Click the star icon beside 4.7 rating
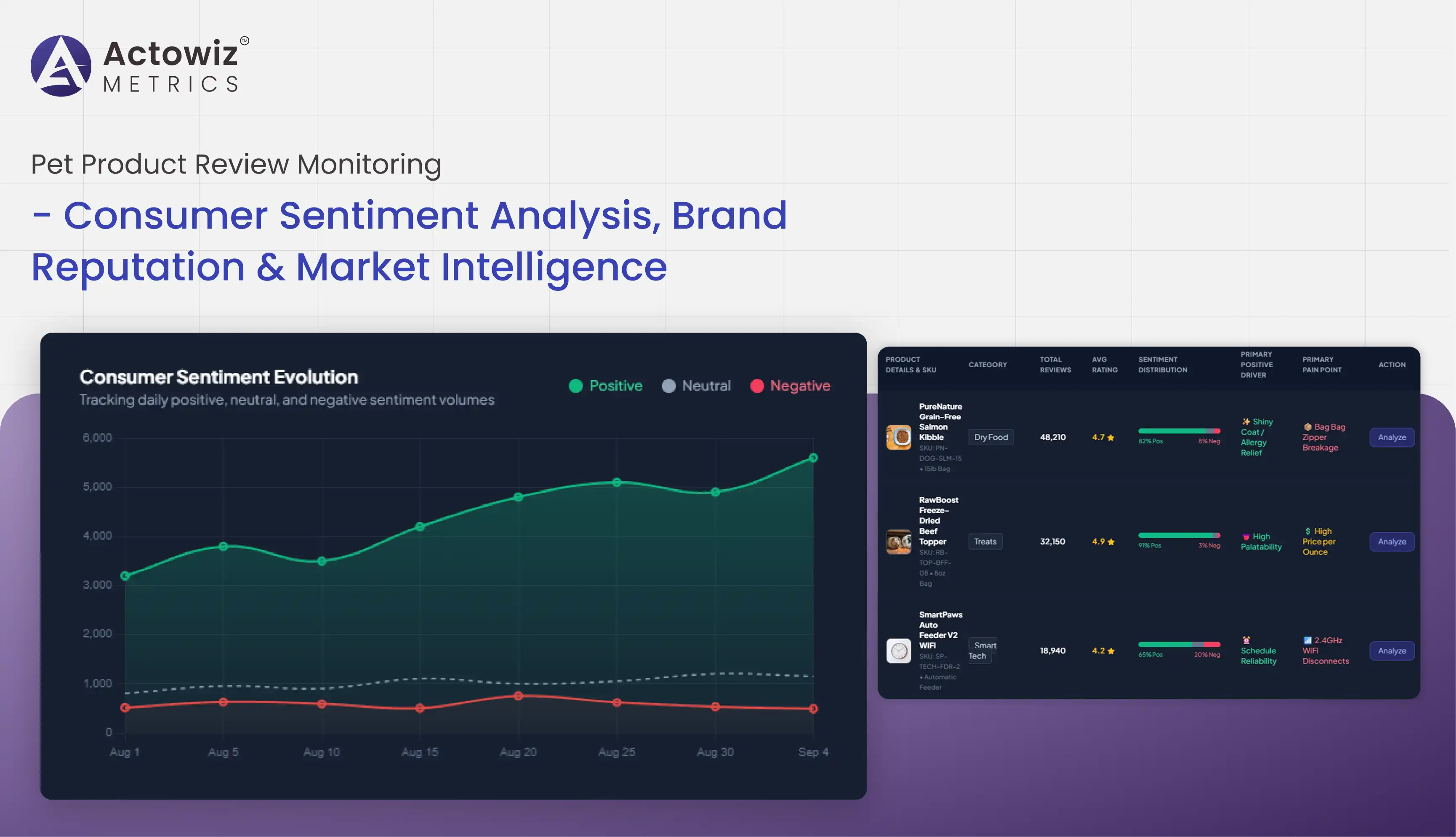 click(x=1111, y=437)
